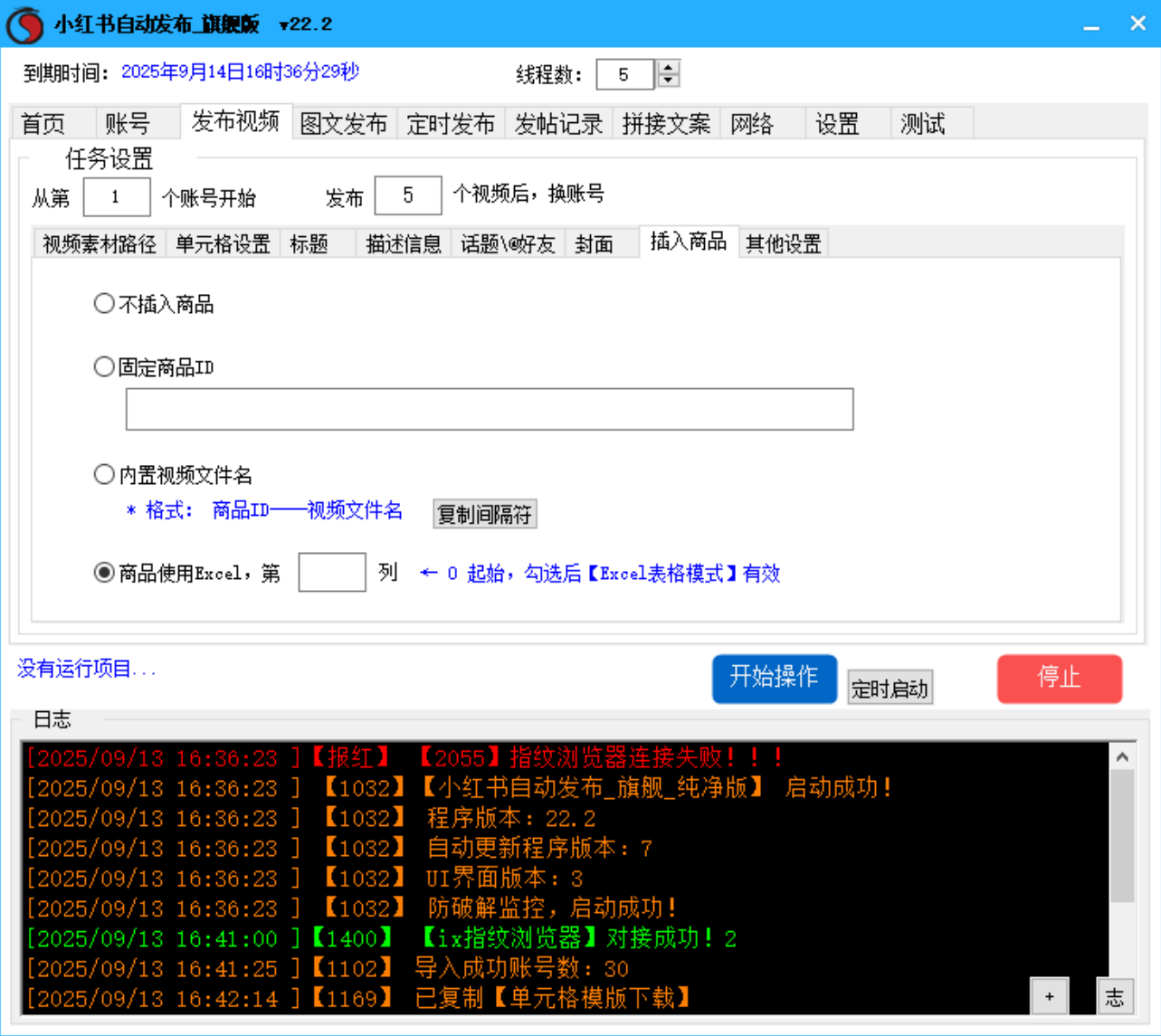Screen dimensions: 1161x1036
Task: Click the app logo icon
Action: pos(24,24)
